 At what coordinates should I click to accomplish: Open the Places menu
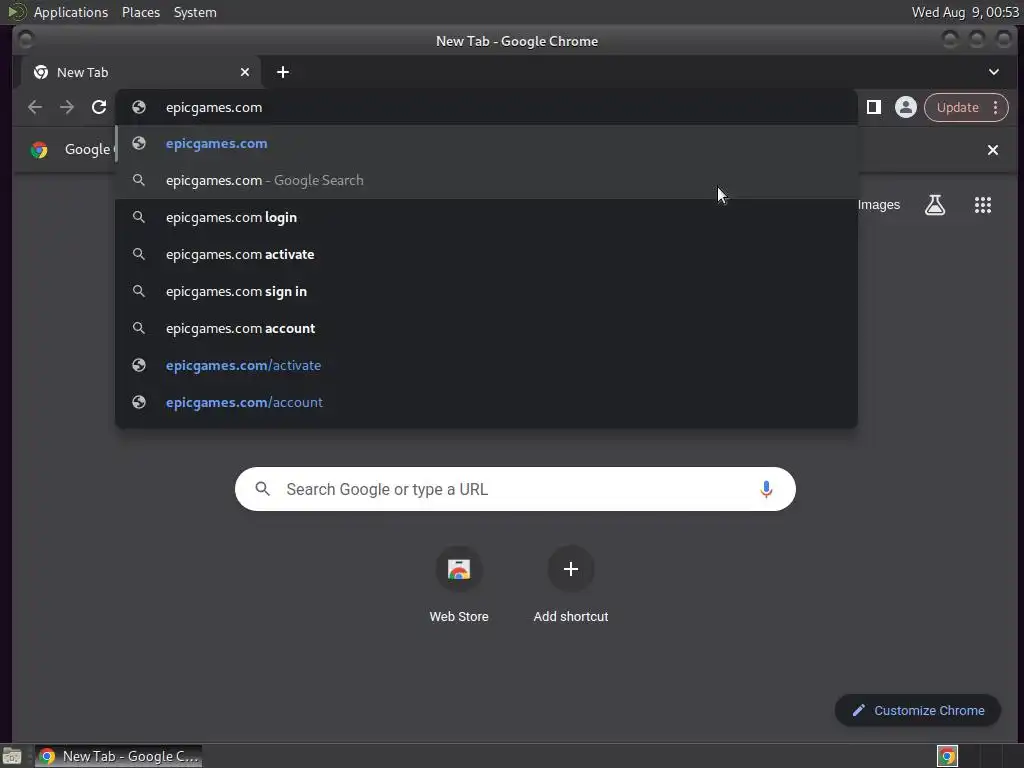[x=141, y=12]
